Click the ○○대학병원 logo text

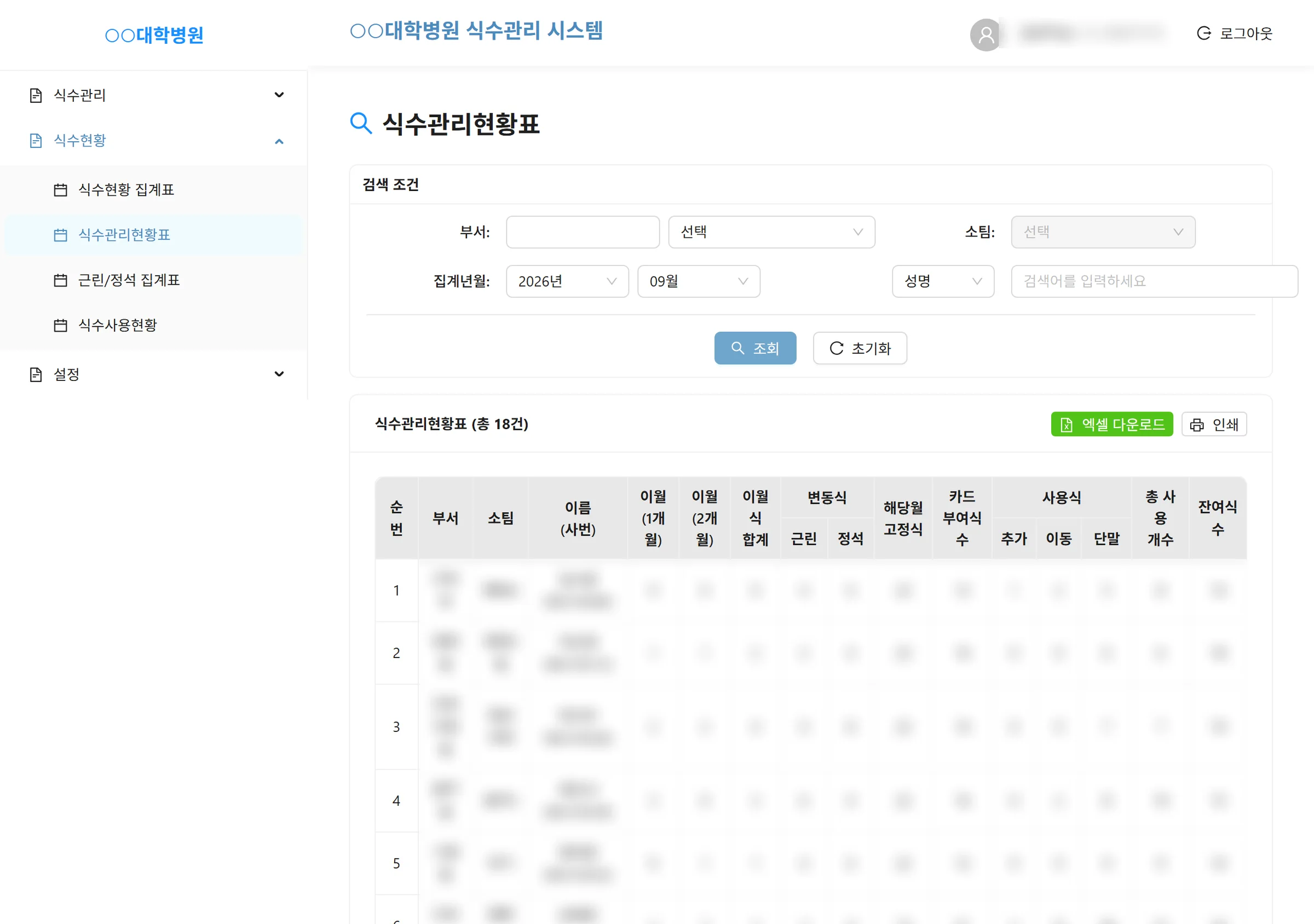[154, 35]
